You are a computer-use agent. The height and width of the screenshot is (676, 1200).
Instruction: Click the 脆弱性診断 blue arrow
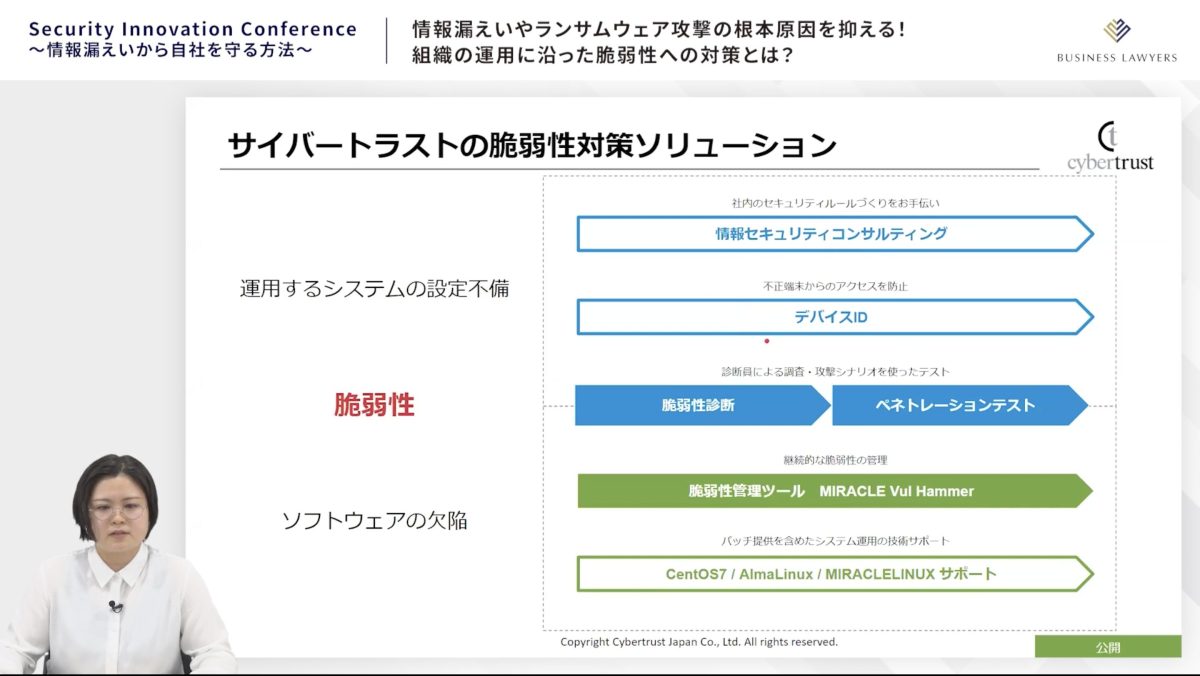tap(702, 405)
